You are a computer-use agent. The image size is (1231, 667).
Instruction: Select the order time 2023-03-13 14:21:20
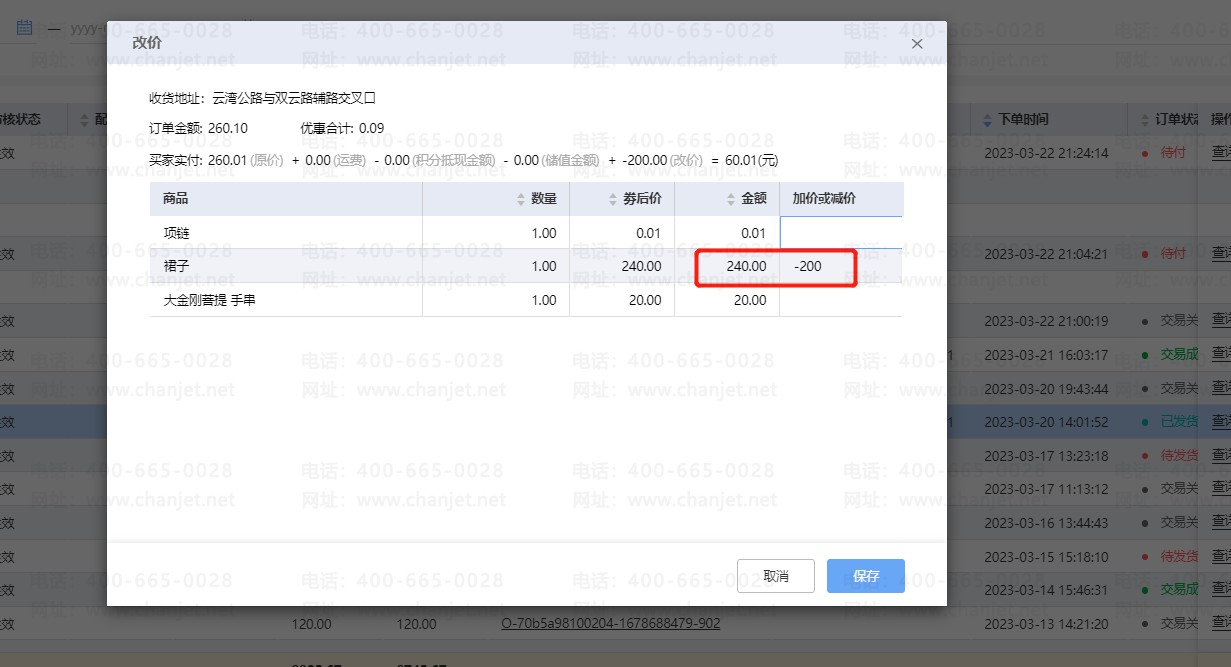(1046, 623)
